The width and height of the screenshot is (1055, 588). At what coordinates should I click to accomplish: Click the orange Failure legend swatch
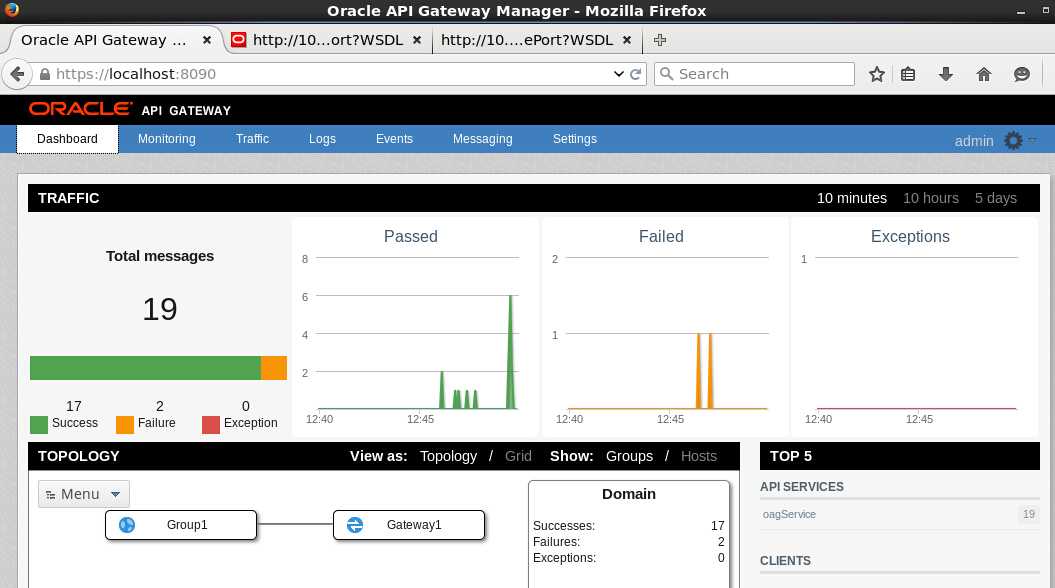click(x=125, y=425)
